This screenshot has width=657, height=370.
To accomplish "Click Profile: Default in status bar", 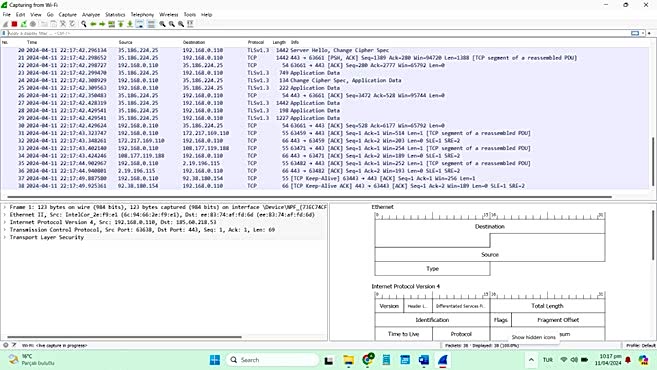I will 640,346.
